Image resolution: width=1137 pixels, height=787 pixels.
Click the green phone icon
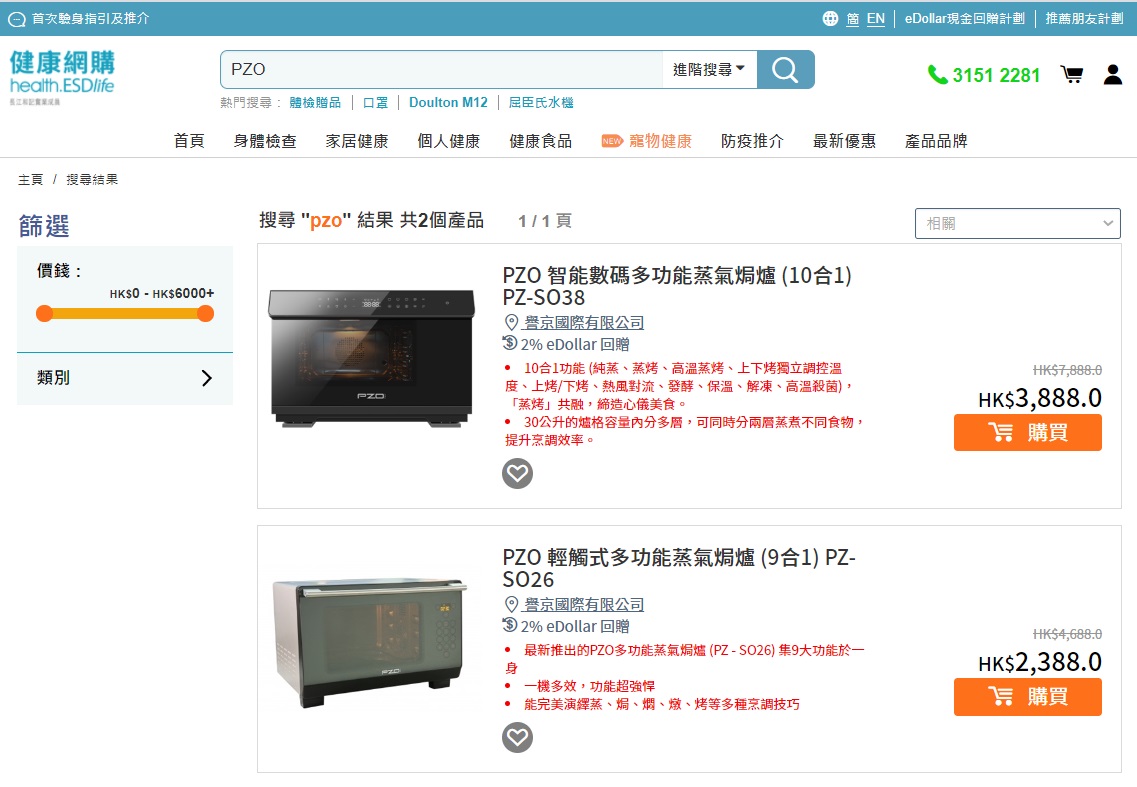point(937,75)
